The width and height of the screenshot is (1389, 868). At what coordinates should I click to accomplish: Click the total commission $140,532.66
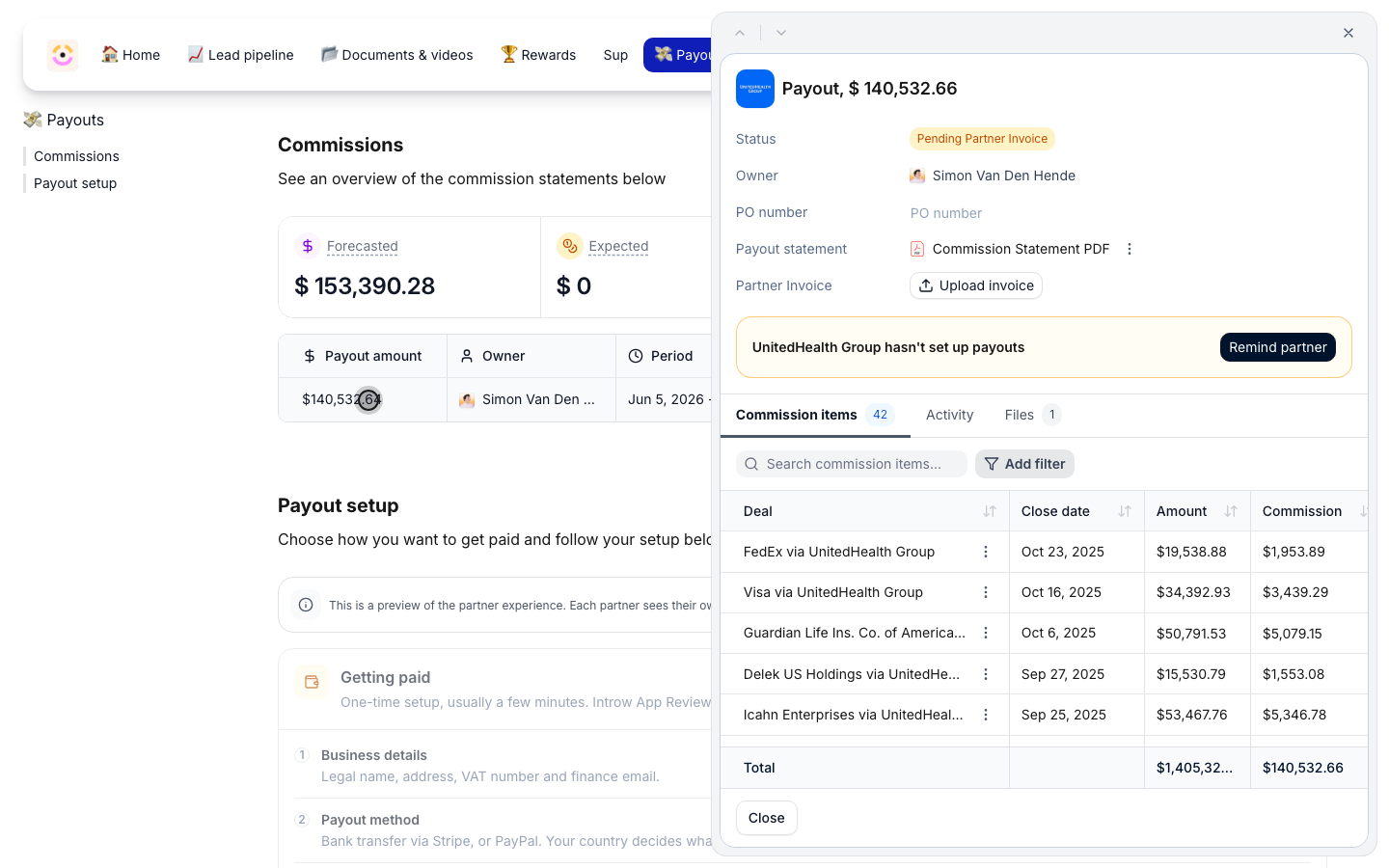tap(1303, 768)
